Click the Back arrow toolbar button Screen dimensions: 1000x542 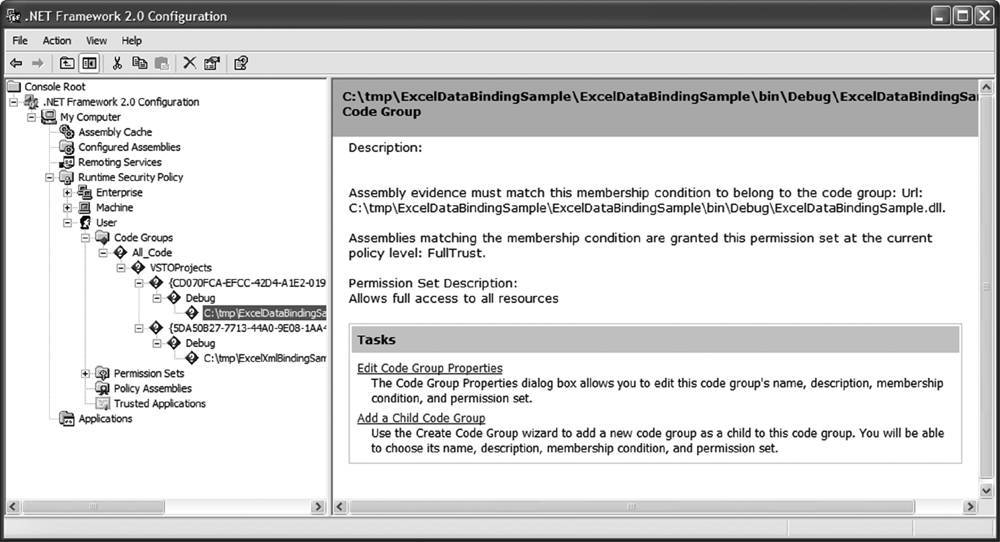(x=16, y=63)
